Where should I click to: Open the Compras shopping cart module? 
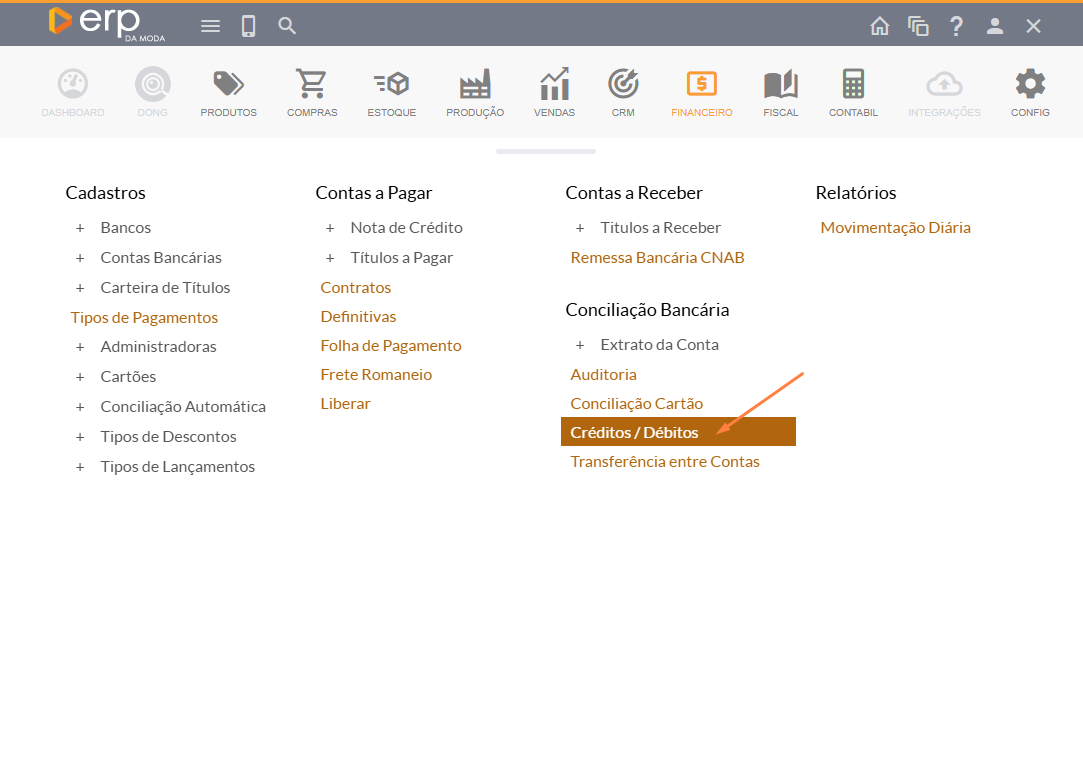(x=312, y=92)
